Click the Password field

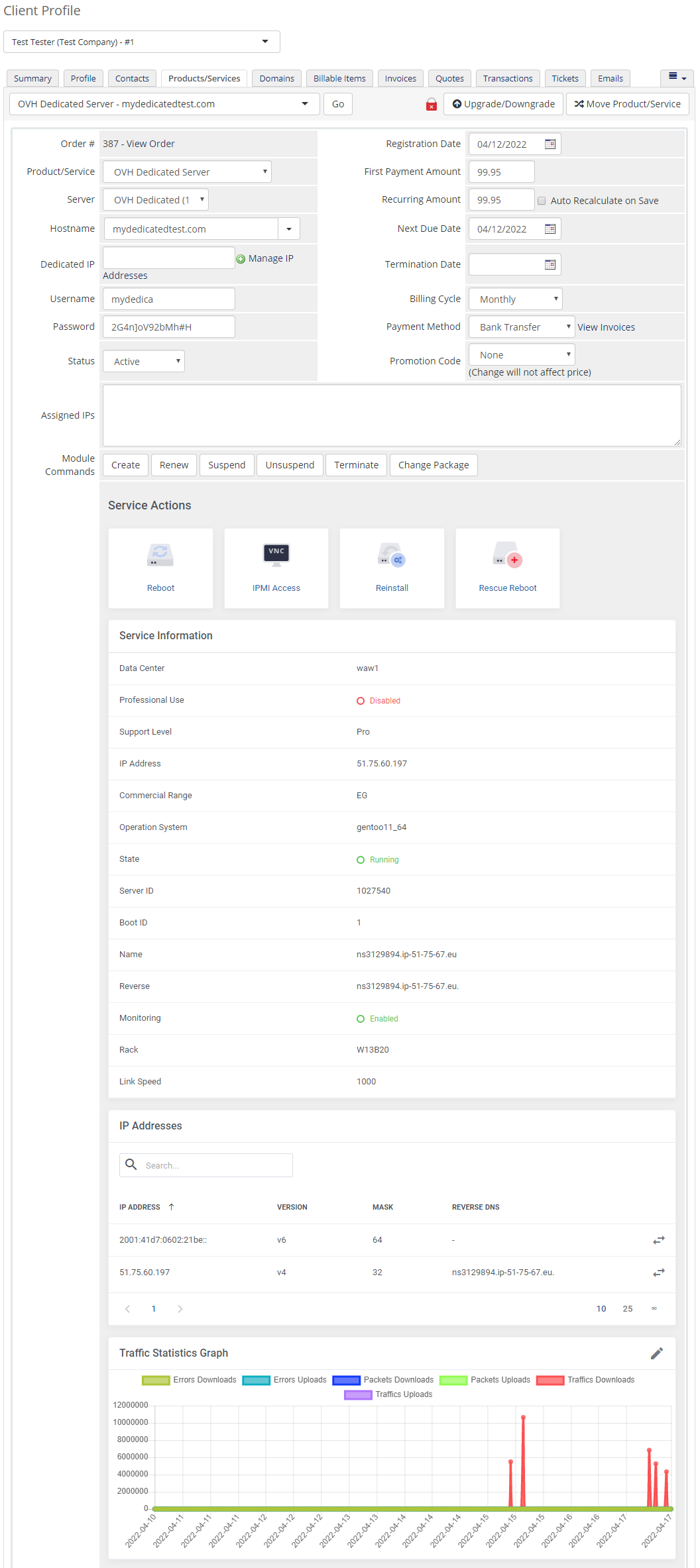tap(169, 327)
